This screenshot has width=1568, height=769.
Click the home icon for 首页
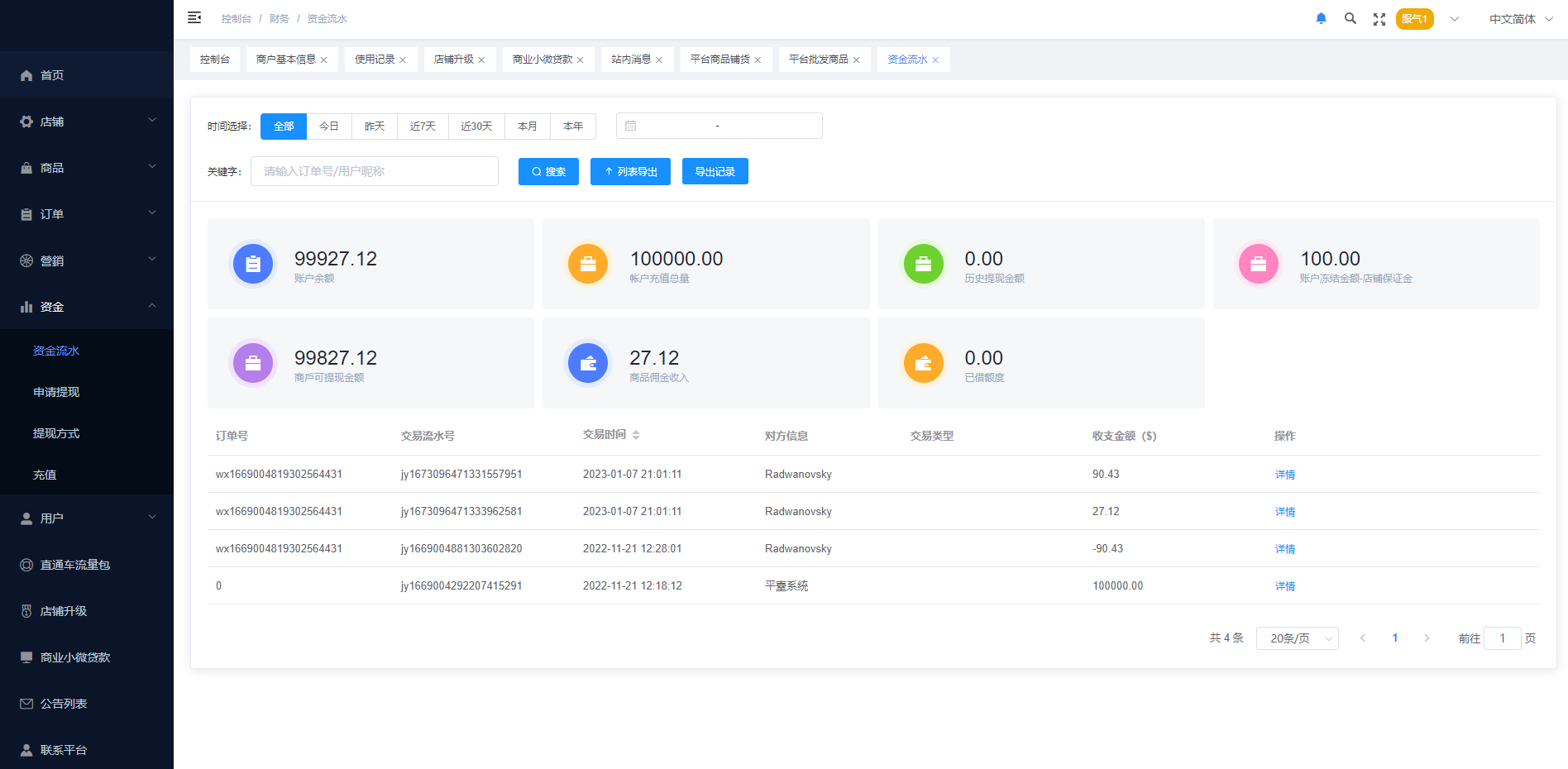point(26,75)
